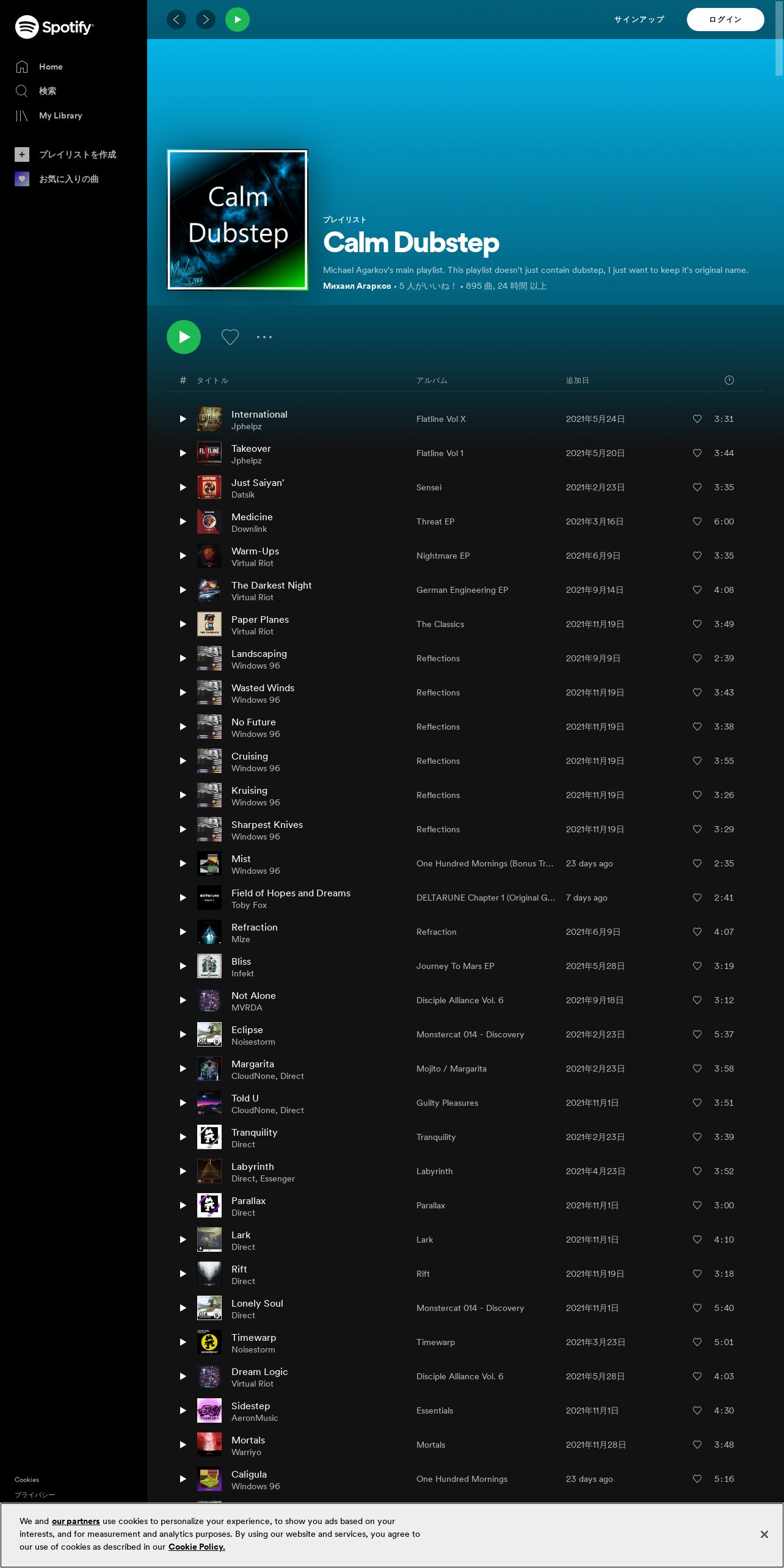
Task: Like the Warm-Ups track heart
Action: pos(697,556)
